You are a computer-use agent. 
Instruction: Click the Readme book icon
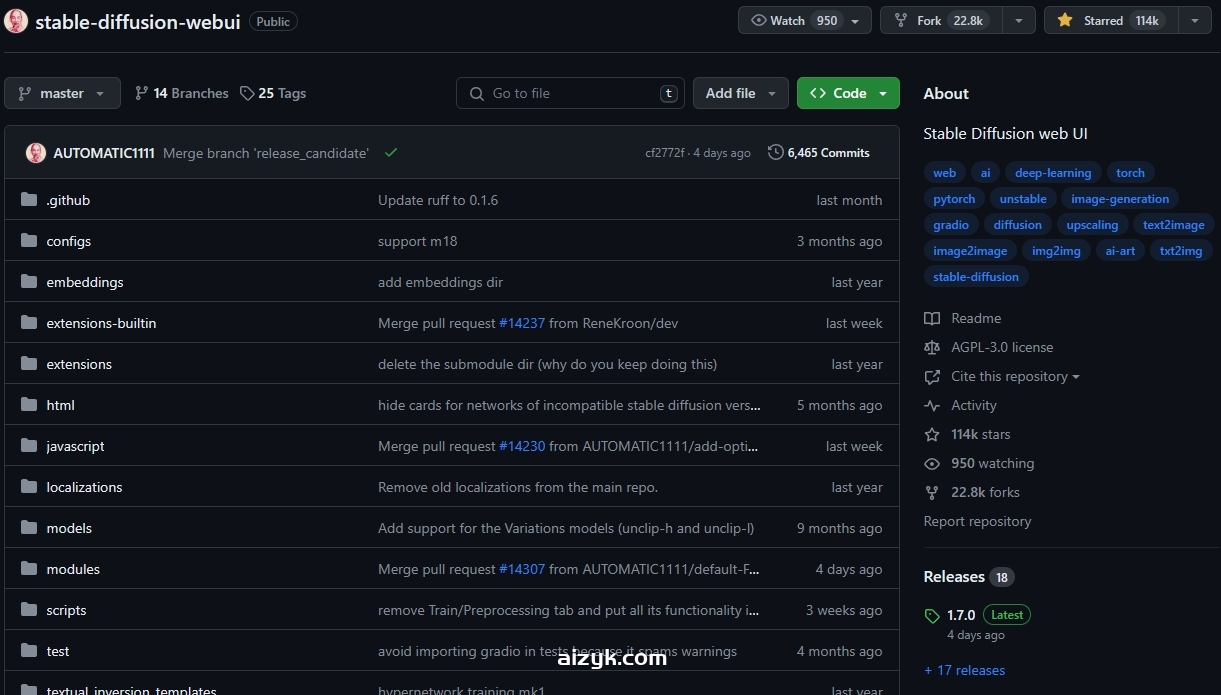932,318
